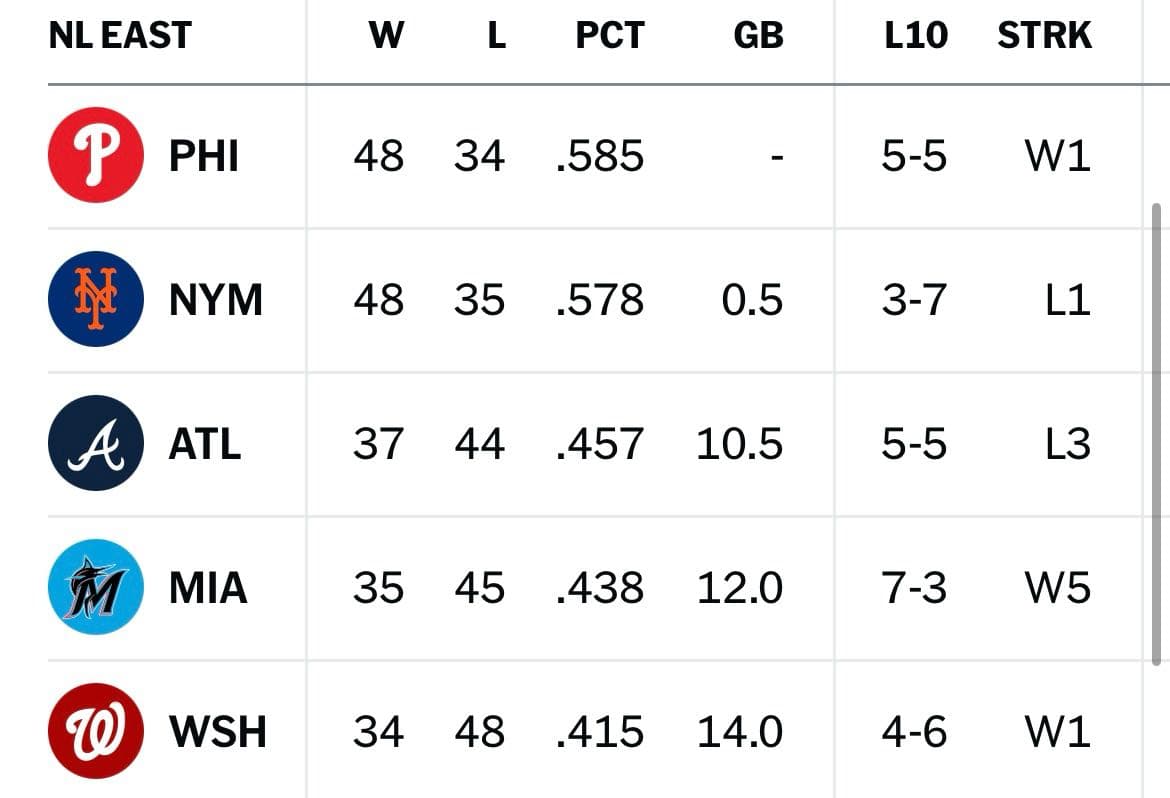The width and height of the screenshot is (1170, 798).
Task: Click the STRK column header
Action: coord(1045,35)
